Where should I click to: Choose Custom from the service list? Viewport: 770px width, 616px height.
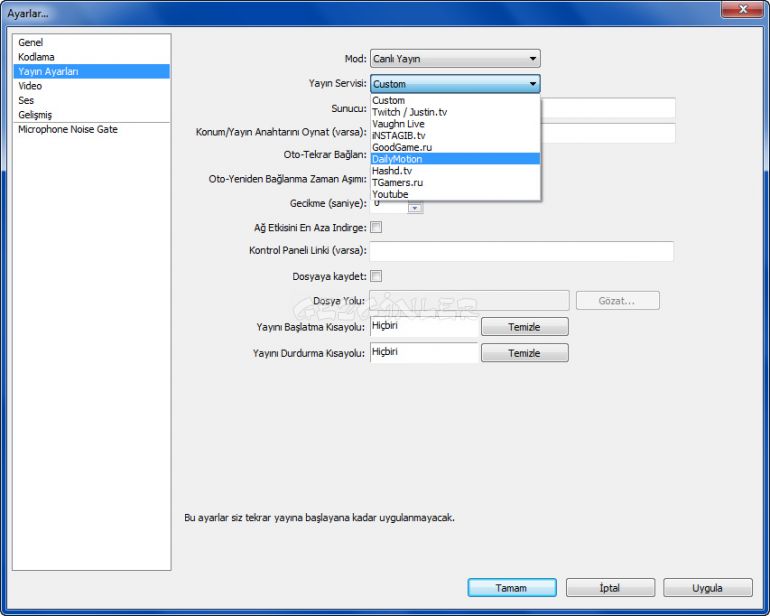(x=455, y=100)
